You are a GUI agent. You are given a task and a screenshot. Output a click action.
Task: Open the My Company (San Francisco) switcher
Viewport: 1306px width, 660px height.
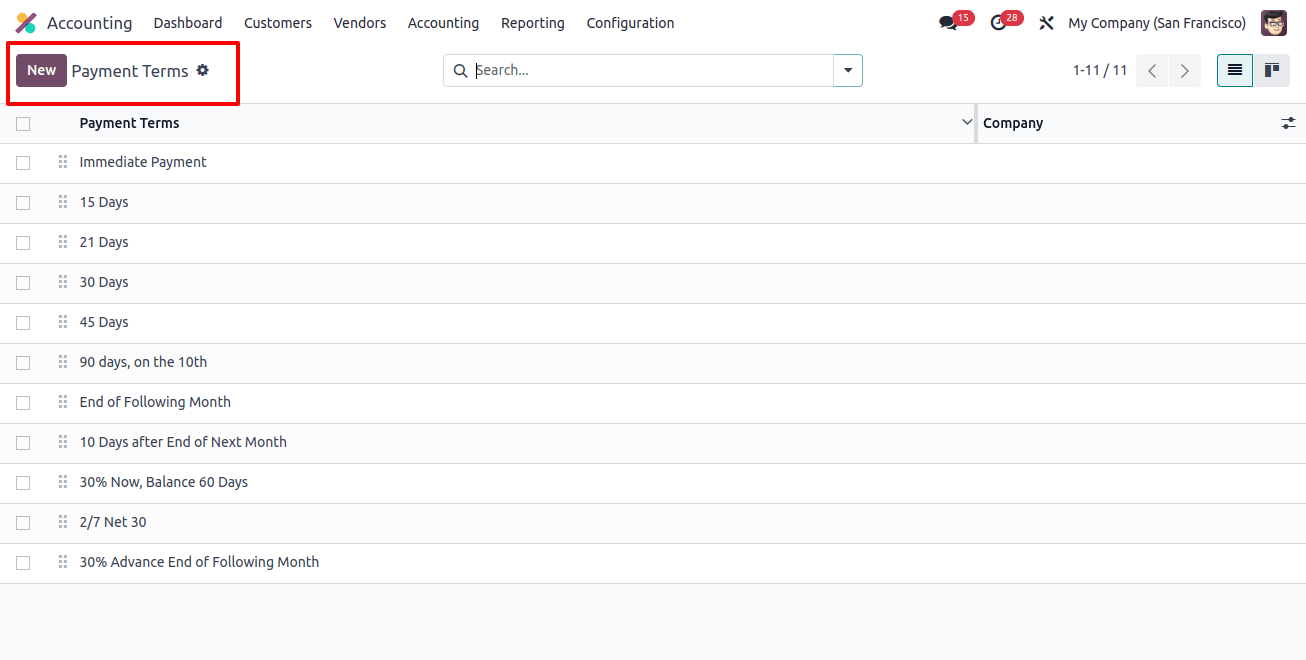point(1157,23)
